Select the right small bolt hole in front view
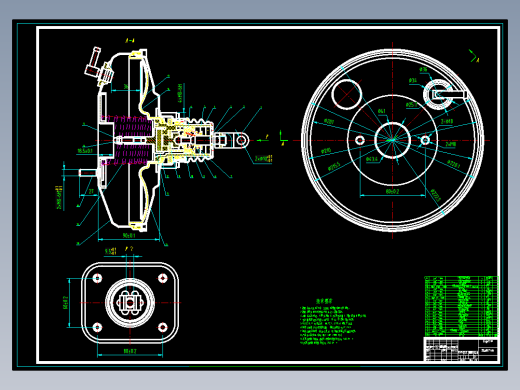520x390 pixels. (425, 140)
